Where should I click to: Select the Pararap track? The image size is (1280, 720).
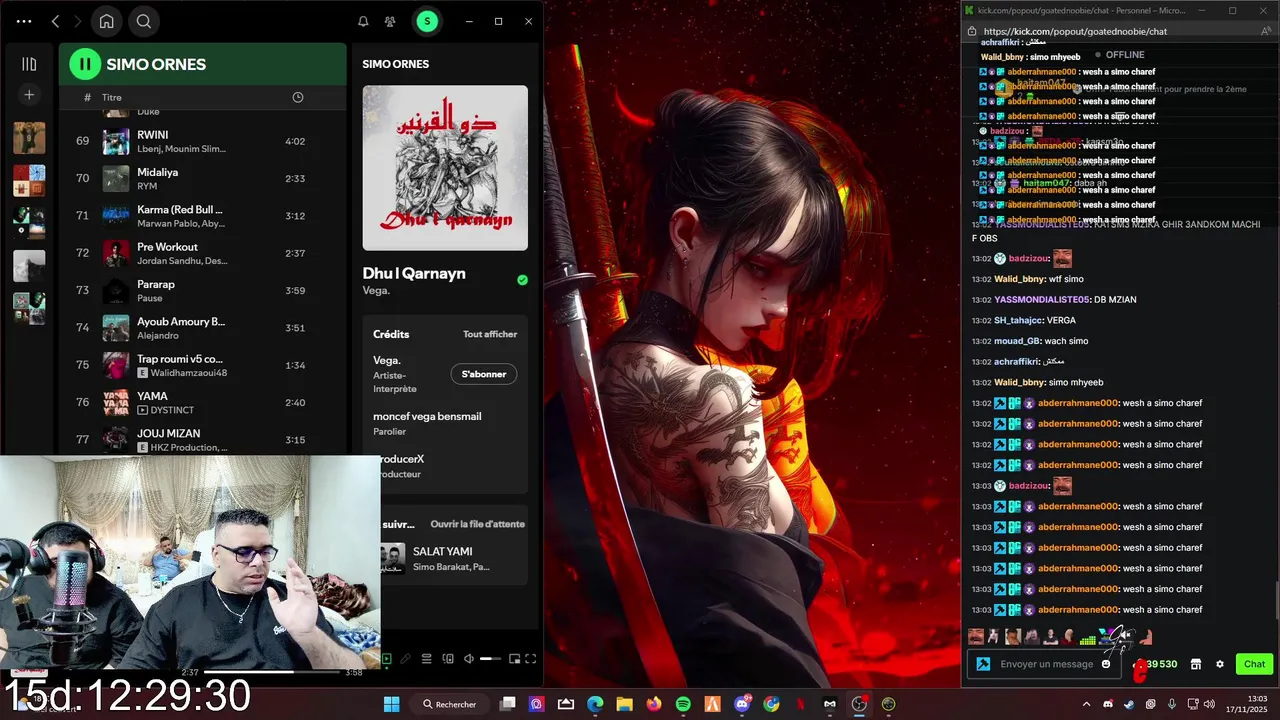[202, 290]
